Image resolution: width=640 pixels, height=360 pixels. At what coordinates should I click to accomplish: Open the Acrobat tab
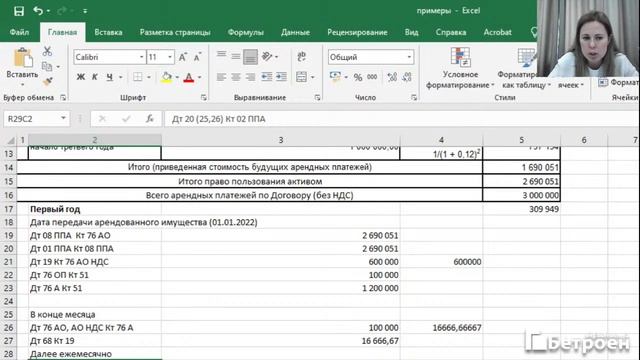pos(497,32)
